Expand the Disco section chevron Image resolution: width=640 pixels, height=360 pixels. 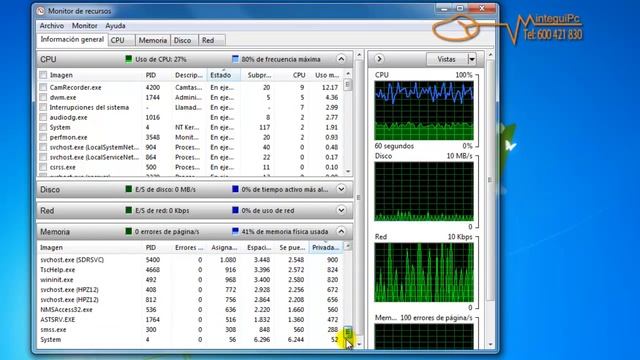341,189
